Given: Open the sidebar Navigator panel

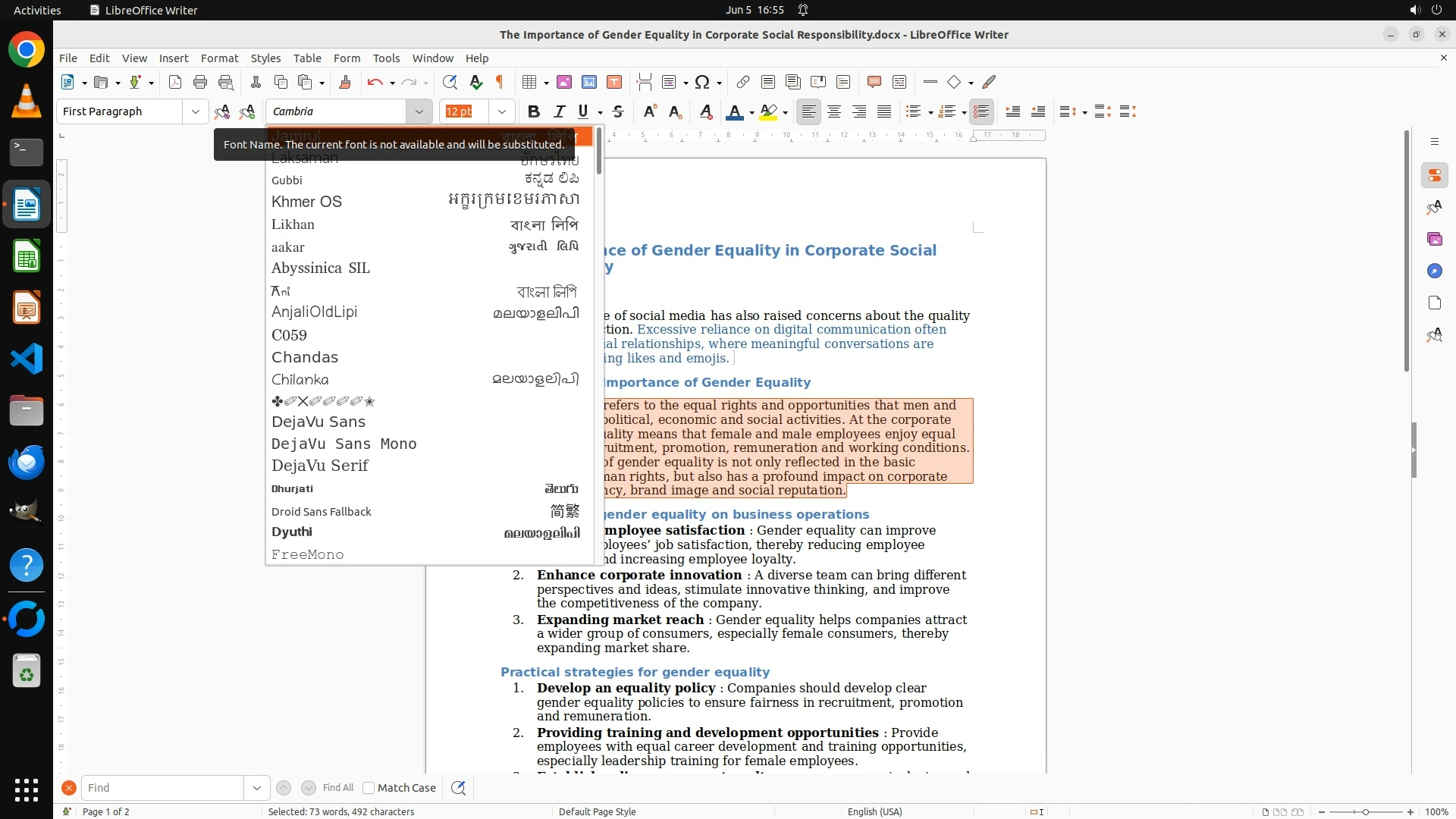Looking at the screenshot, I should [x=1434, y=271].
